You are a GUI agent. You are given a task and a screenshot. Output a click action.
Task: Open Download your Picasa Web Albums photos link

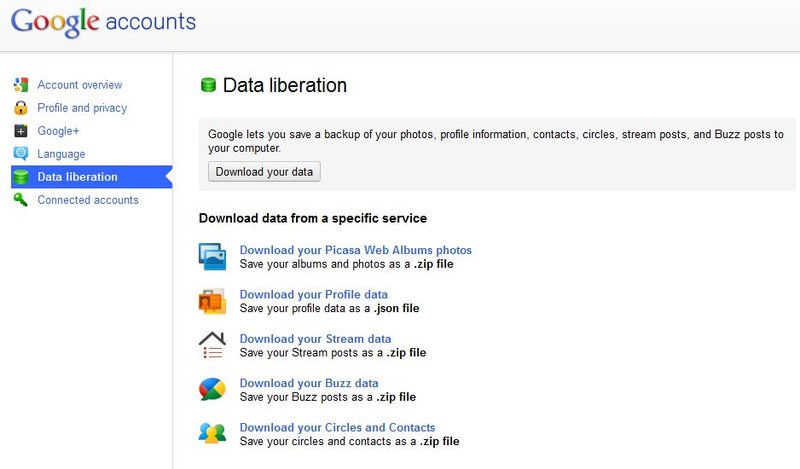coord(356,250)
